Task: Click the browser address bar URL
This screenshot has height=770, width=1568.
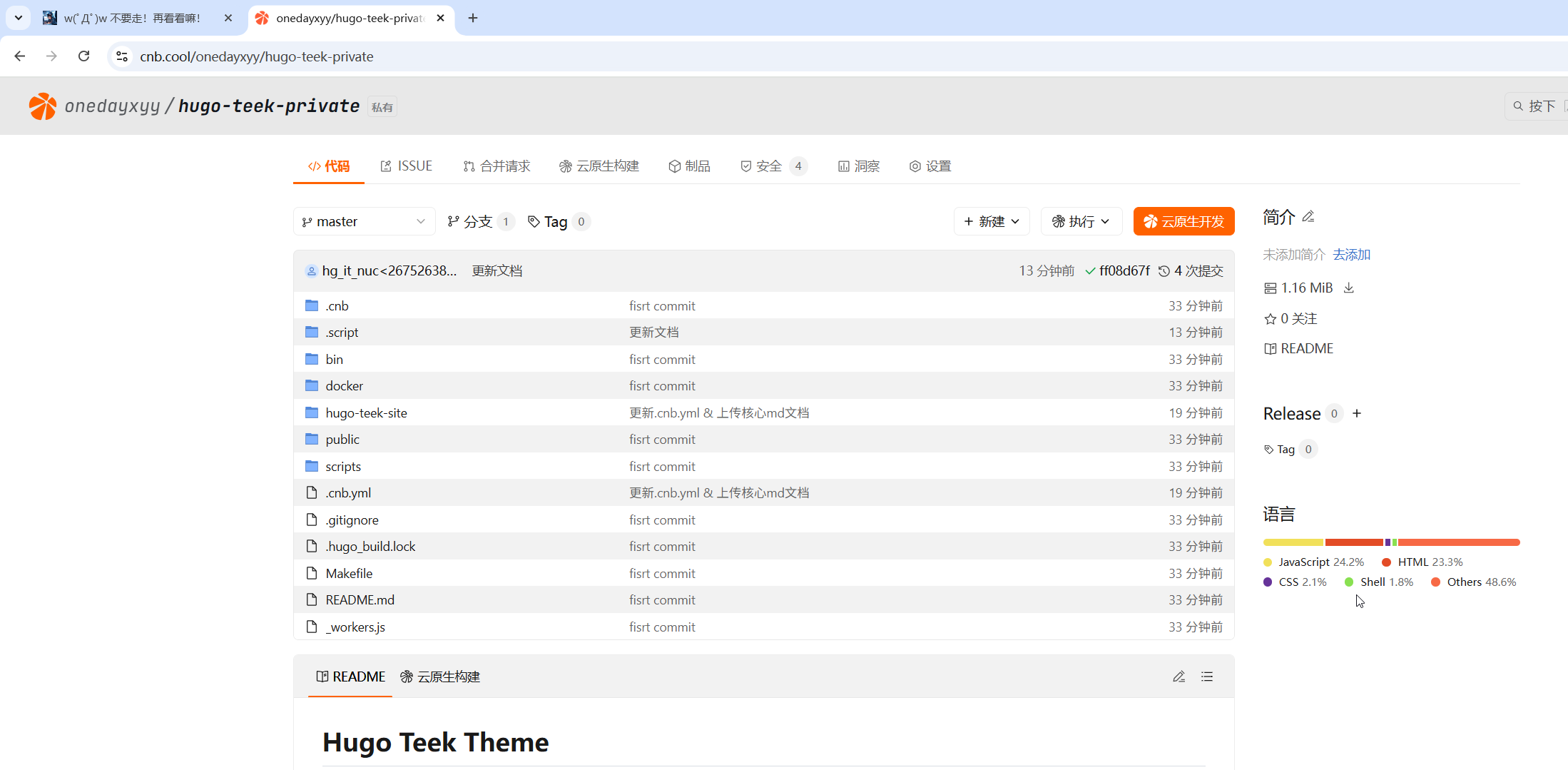Action: click(x=257, y=56)
